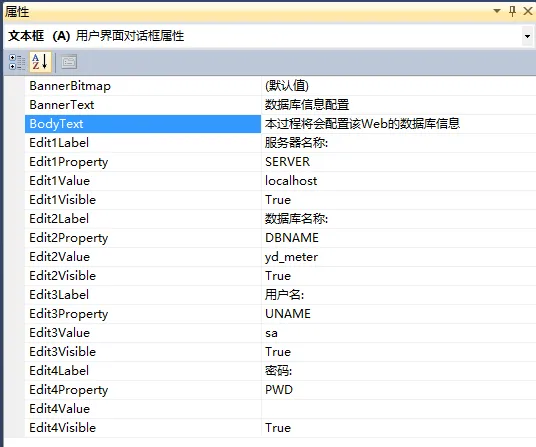
Task: Toggle the Edit4Visible True value
Action: (399, 428)
